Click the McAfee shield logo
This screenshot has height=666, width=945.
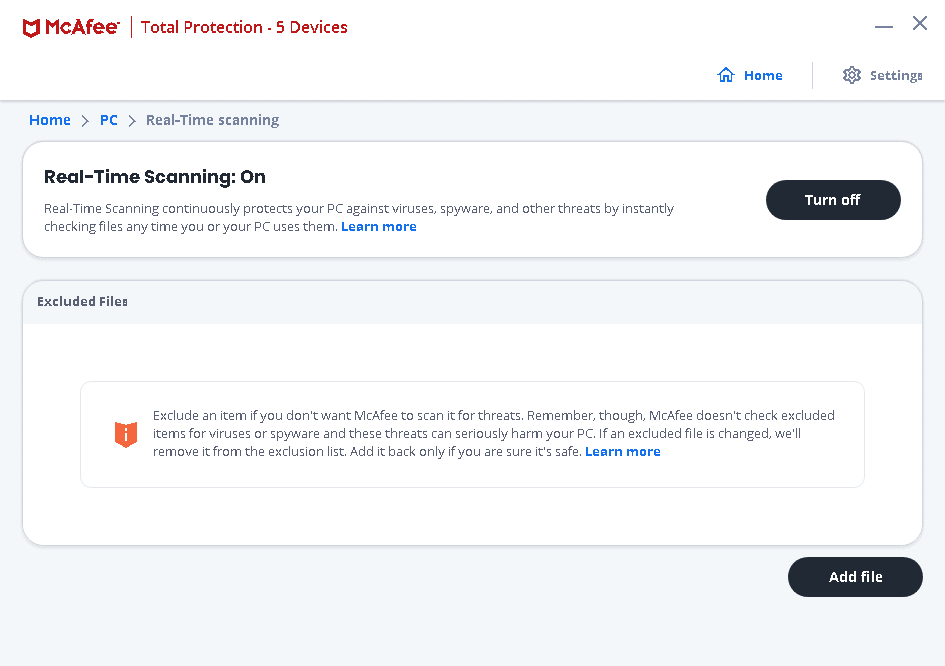pos(32,28)
